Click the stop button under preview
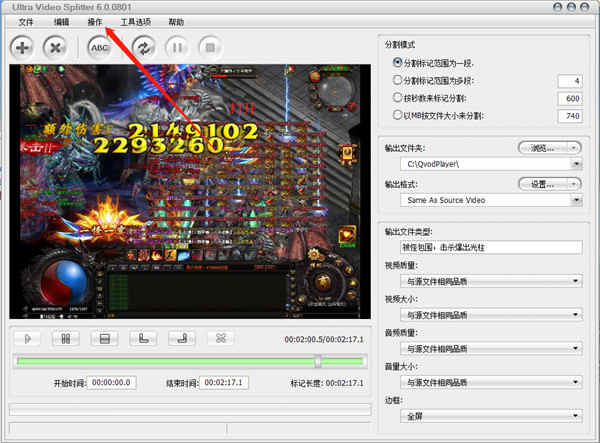 pos(104,339)
